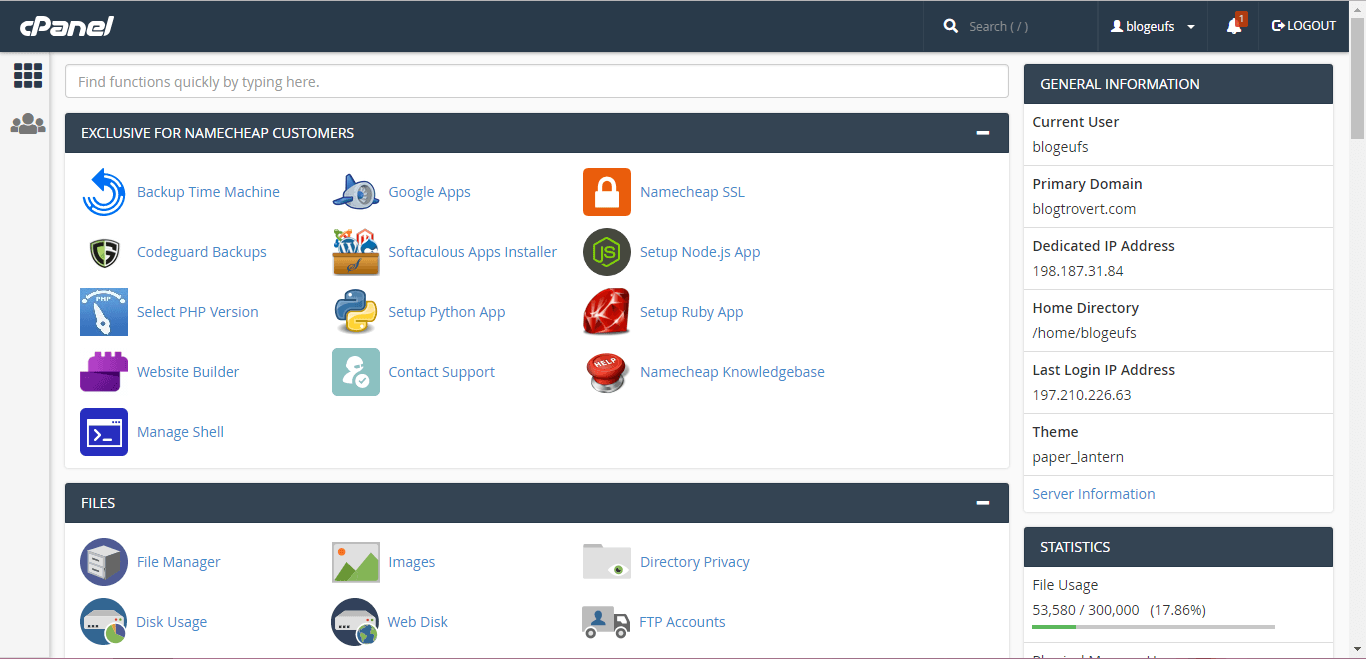Viewport: 1366px width, 659px height.
Task: Click the Find functions quickly input field
Action: (x=536, y=82)
